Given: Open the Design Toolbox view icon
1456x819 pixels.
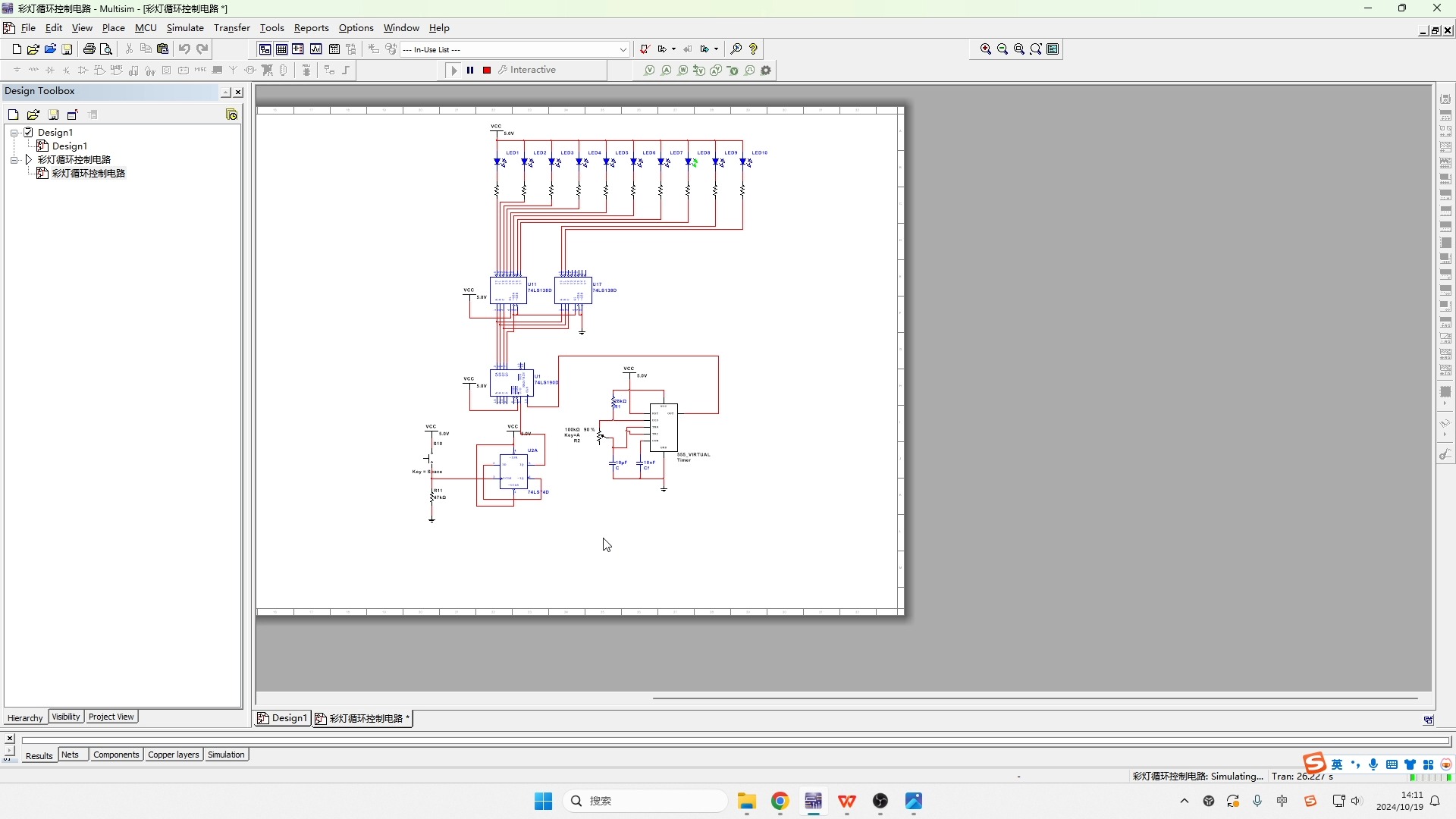Looking at the screenshot, I should (265, 49).
